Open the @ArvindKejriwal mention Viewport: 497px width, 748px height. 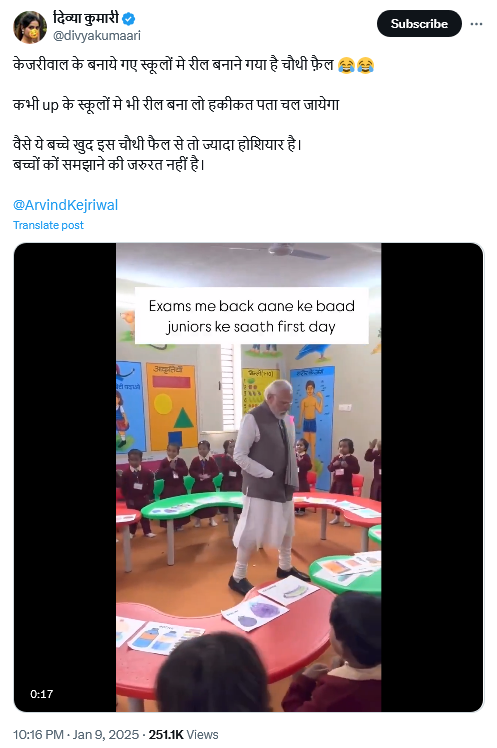(65, 205)
